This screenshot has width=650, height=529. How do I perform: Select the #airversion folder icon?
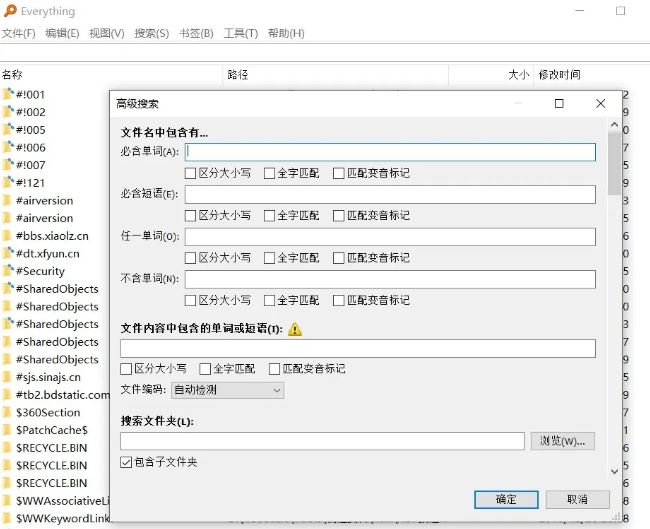tap(8, 200)
